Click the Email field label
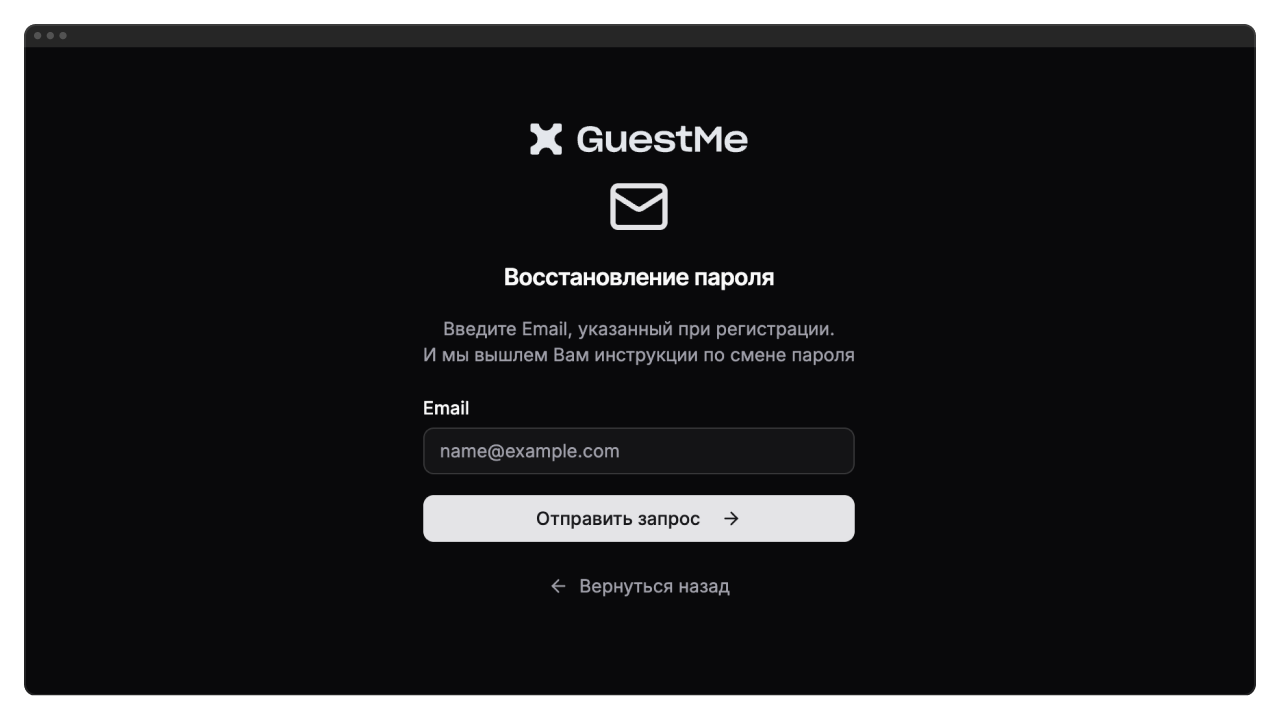 (446, 408)
